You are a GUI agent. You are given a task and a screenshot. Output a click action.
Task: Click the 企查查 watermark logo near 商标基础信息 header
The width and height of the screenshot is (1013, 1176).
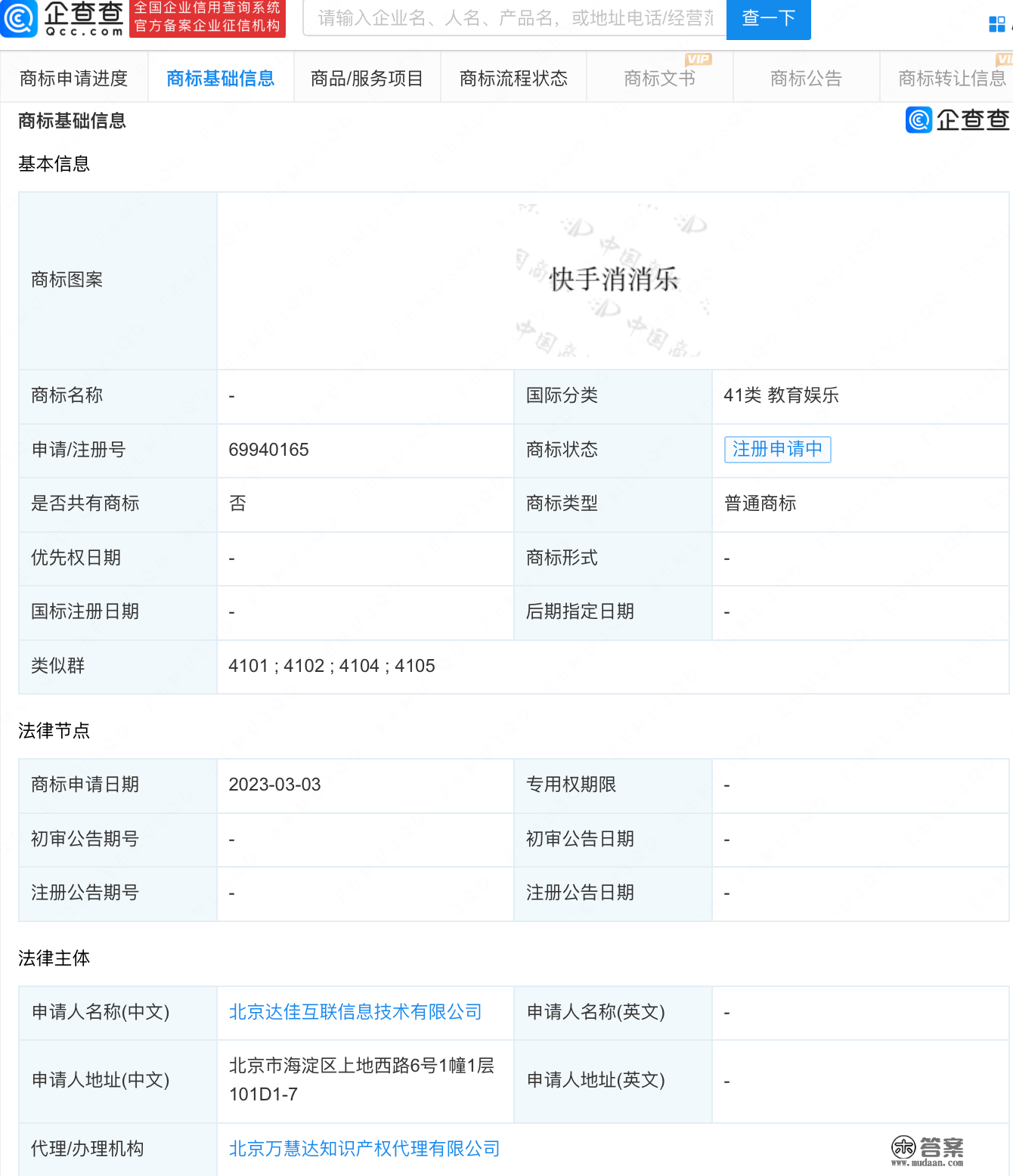[955, 120]
